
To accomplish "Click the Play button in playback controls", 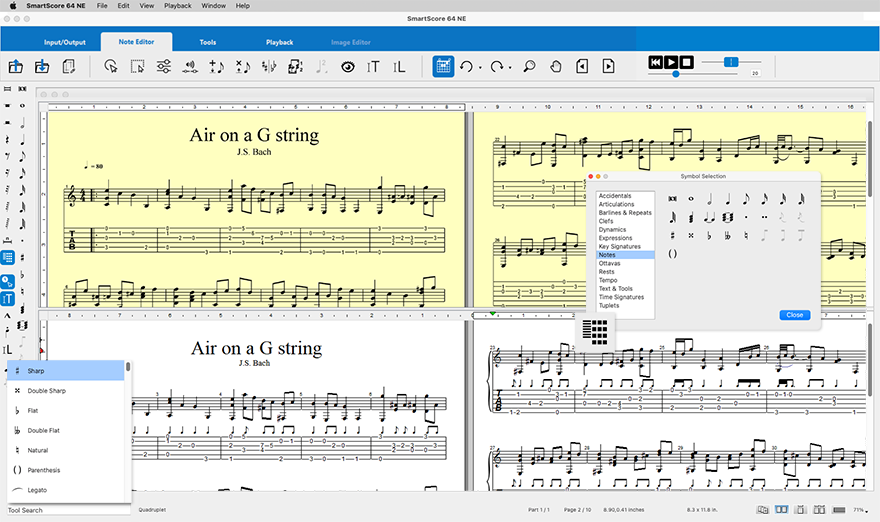I will (x=671, y=62).
